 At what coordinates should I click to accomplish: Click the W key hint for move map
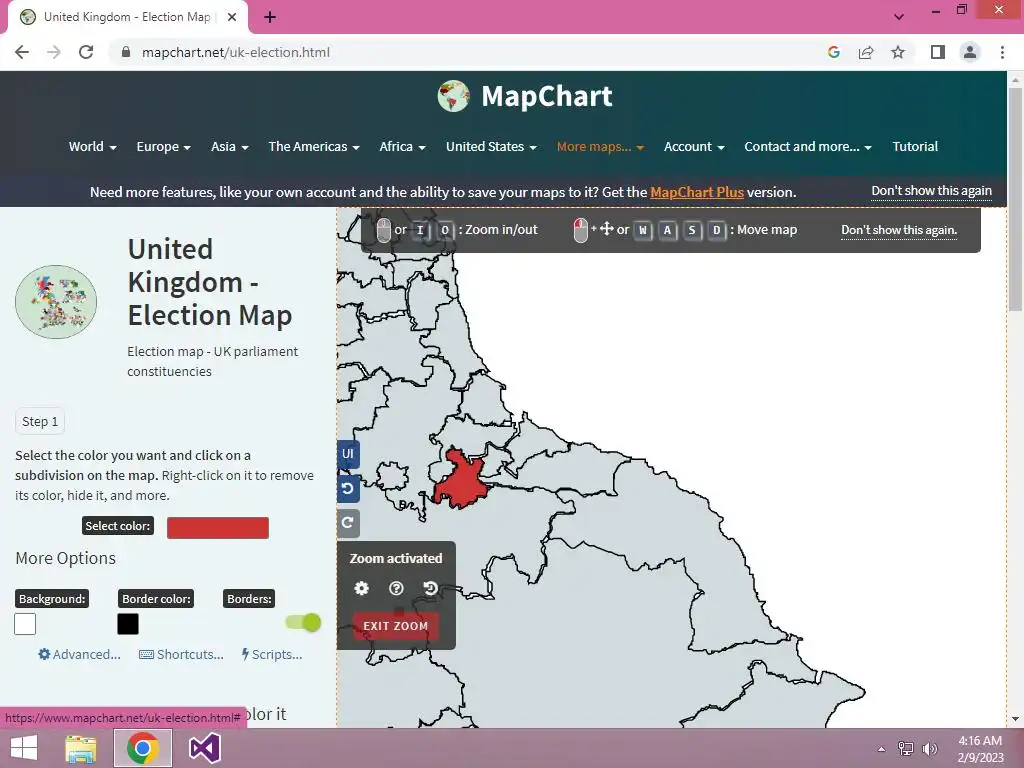point(643,230)
